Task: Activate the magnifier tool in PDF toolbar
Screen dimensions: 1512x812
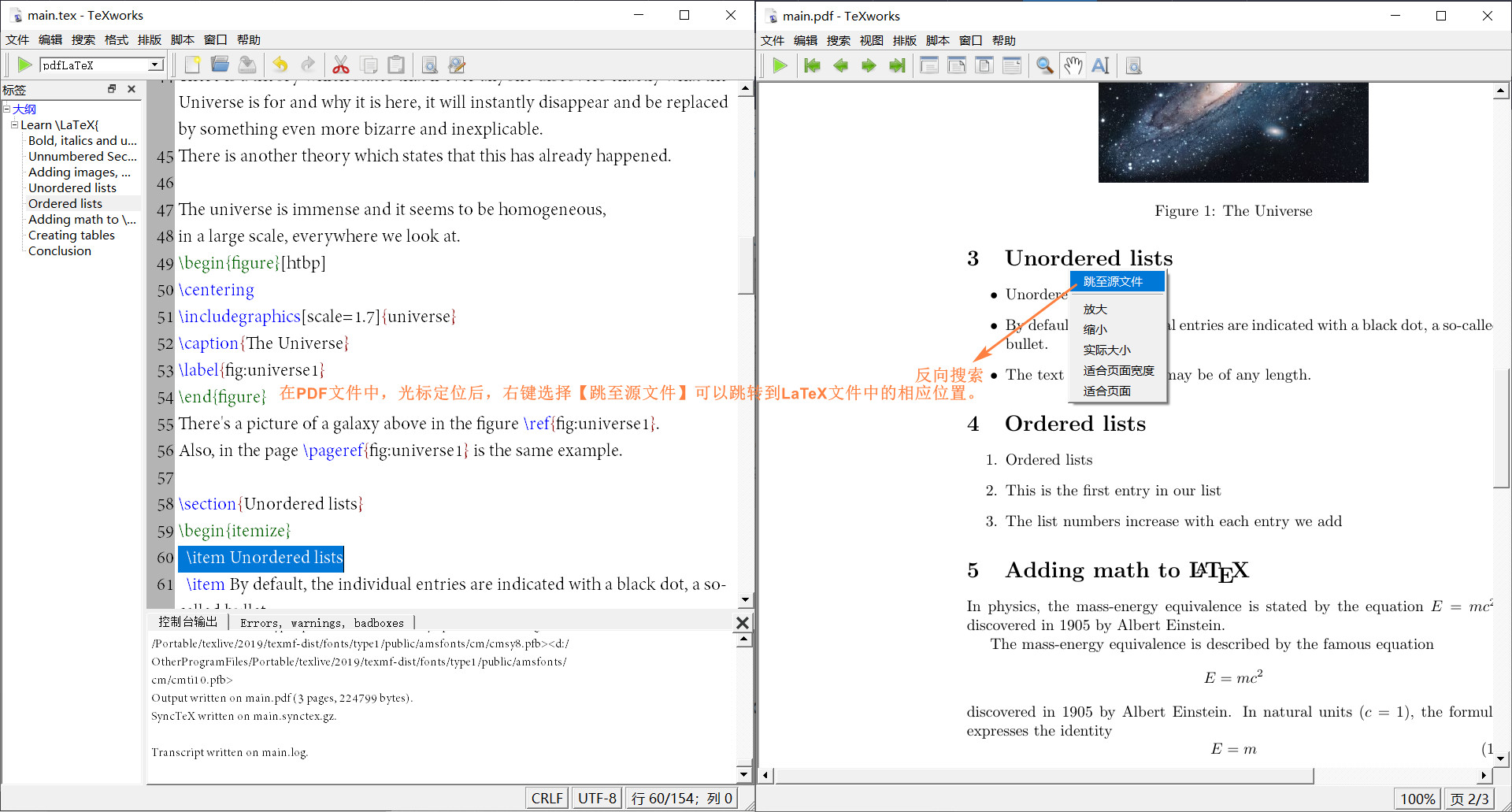Action: pyautogui.click(x=1044, y=65)
